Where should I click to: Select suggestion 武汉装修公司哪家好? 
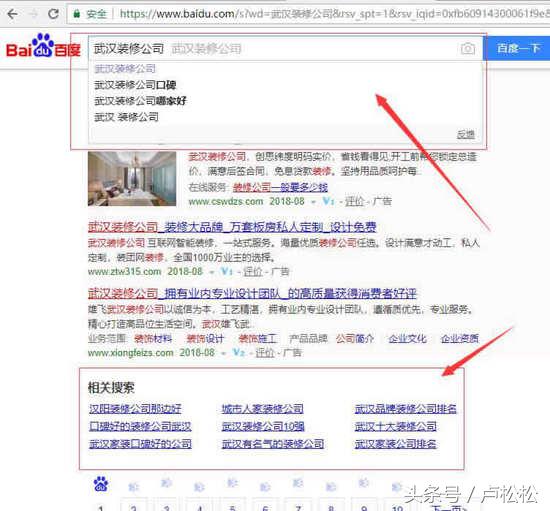(x=140, y=101)
